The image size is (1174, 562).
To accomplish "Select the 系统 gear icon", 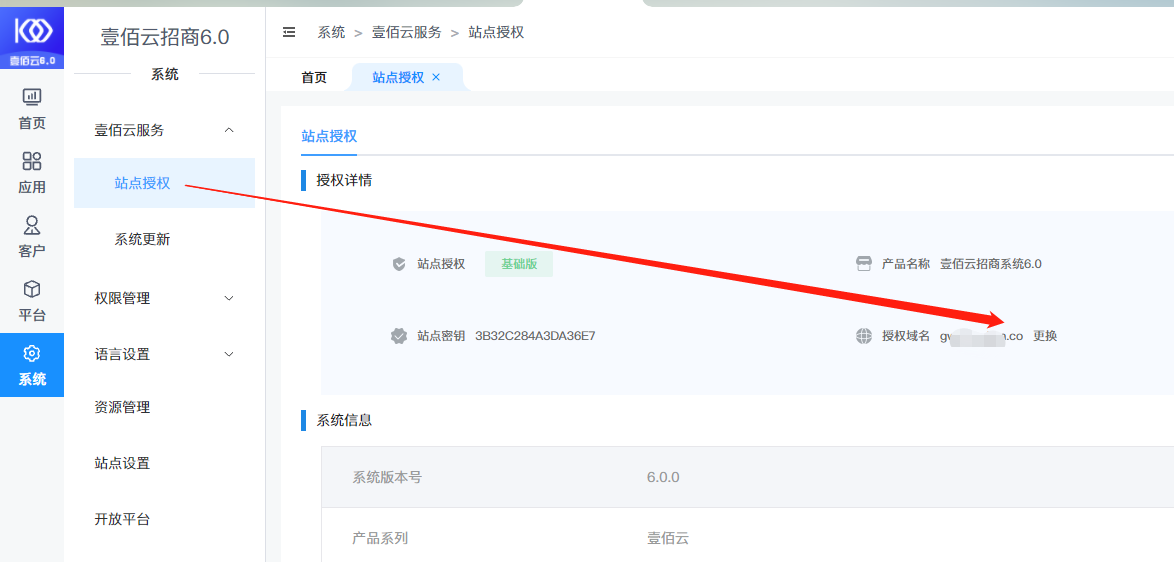I will point(32,353).
